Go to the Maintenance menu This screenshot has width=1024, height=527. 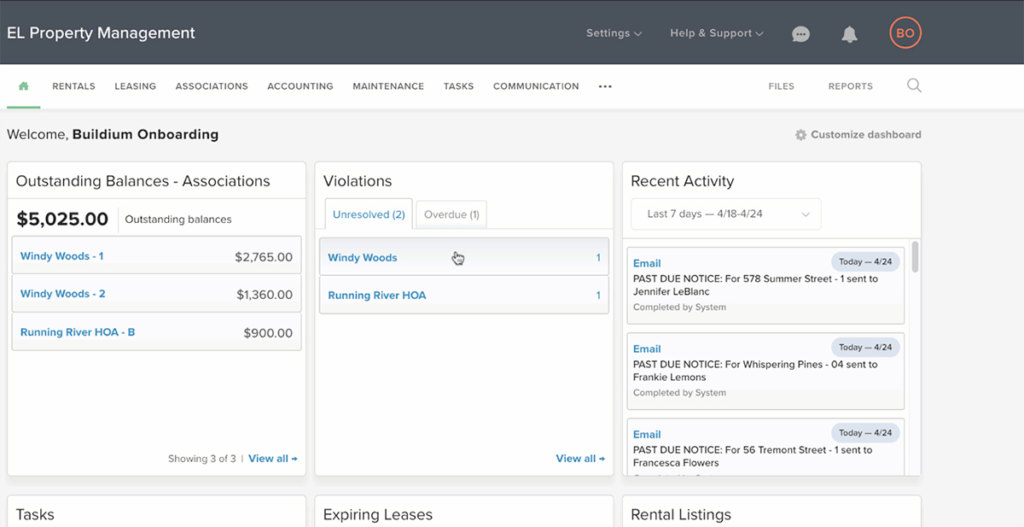pyautogui.click(x=388, y=87)
